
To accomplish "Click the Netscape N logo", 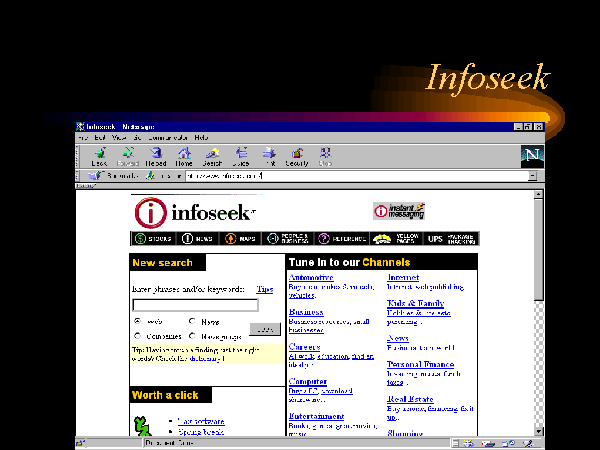I will [x=530, y=155].
